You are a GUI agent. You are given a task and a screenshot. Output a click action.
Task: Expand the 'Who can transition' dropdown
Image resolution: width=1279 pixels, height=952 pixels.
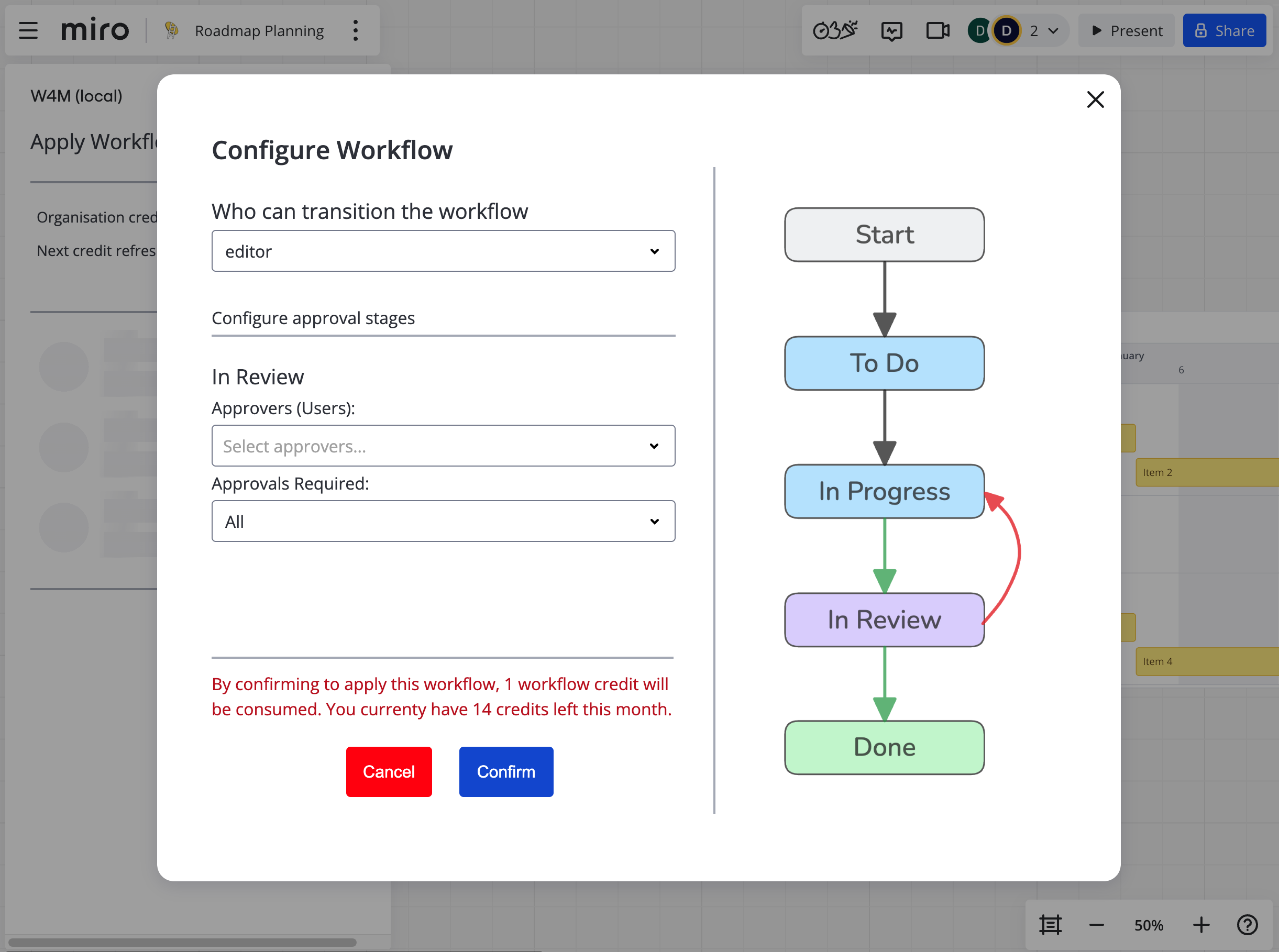pos(443,250)
